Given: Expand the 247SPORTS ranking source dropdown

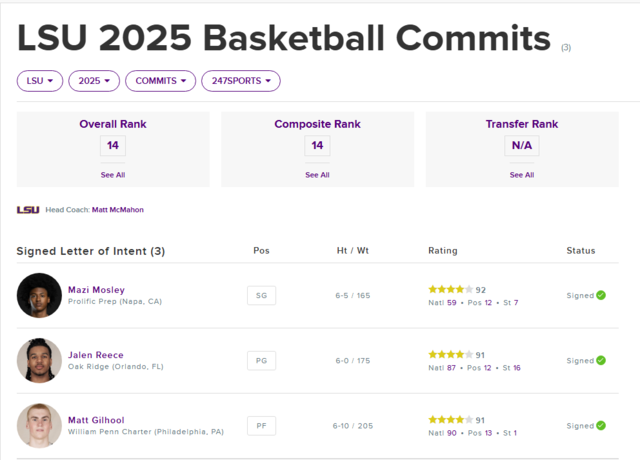Looking at the screenshot, I should click(x=241, y=81).
